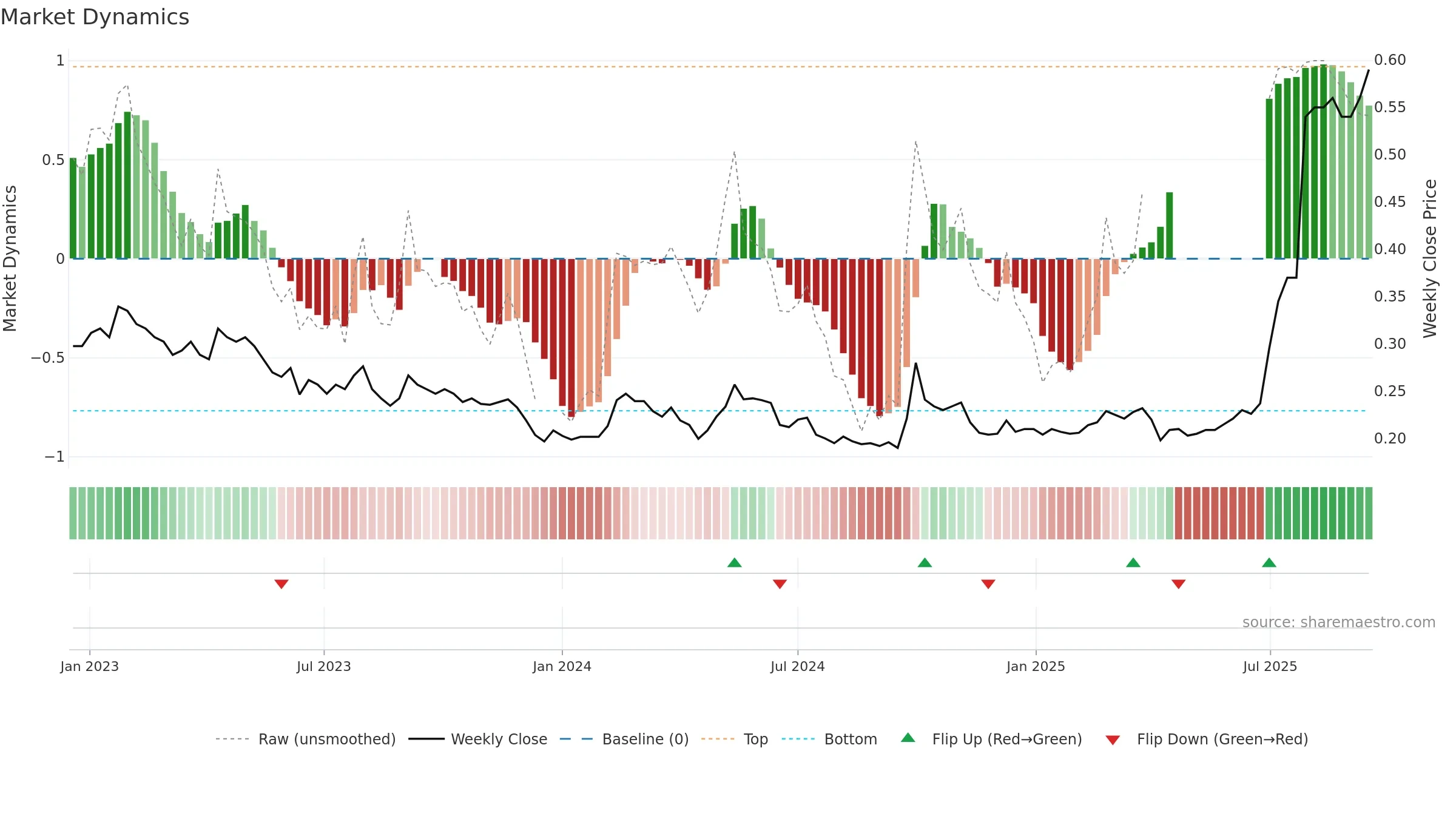Screen dimensions: 1456x819
Task: Toggle the Weekly Close legend entry
Action: point(478,739)
